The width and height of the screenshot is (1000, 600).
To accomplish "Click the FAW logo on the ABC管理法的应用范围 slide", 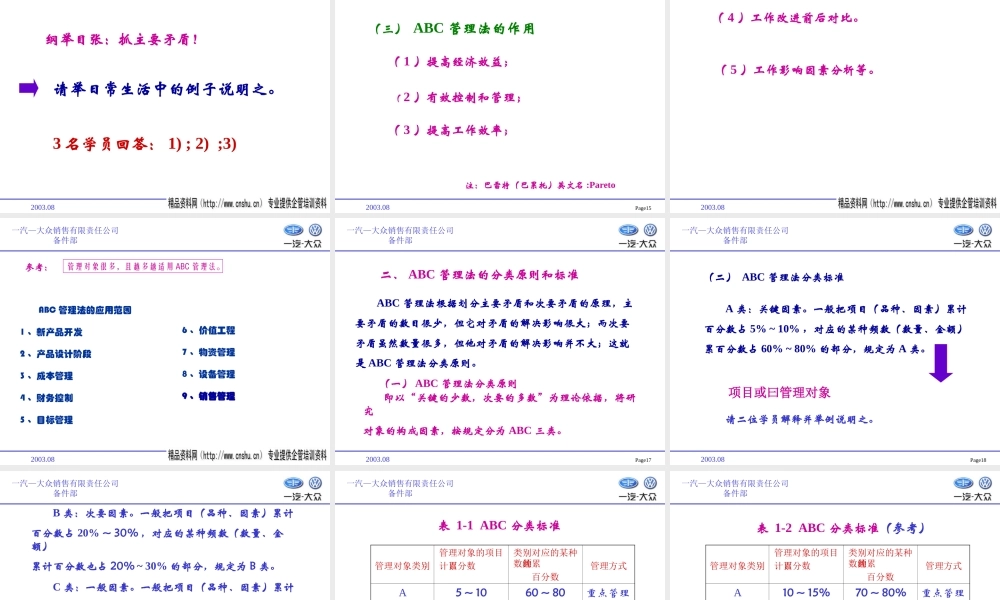I will click(x=293, y=230).
